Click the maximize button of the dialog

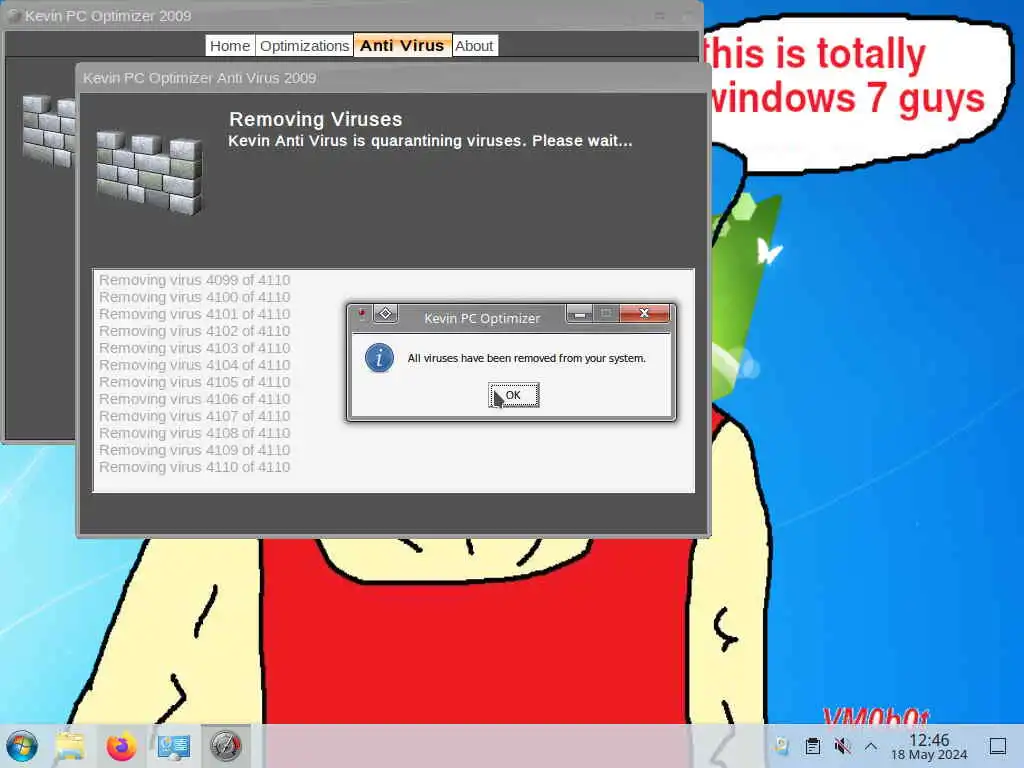(x=606, y=314)
